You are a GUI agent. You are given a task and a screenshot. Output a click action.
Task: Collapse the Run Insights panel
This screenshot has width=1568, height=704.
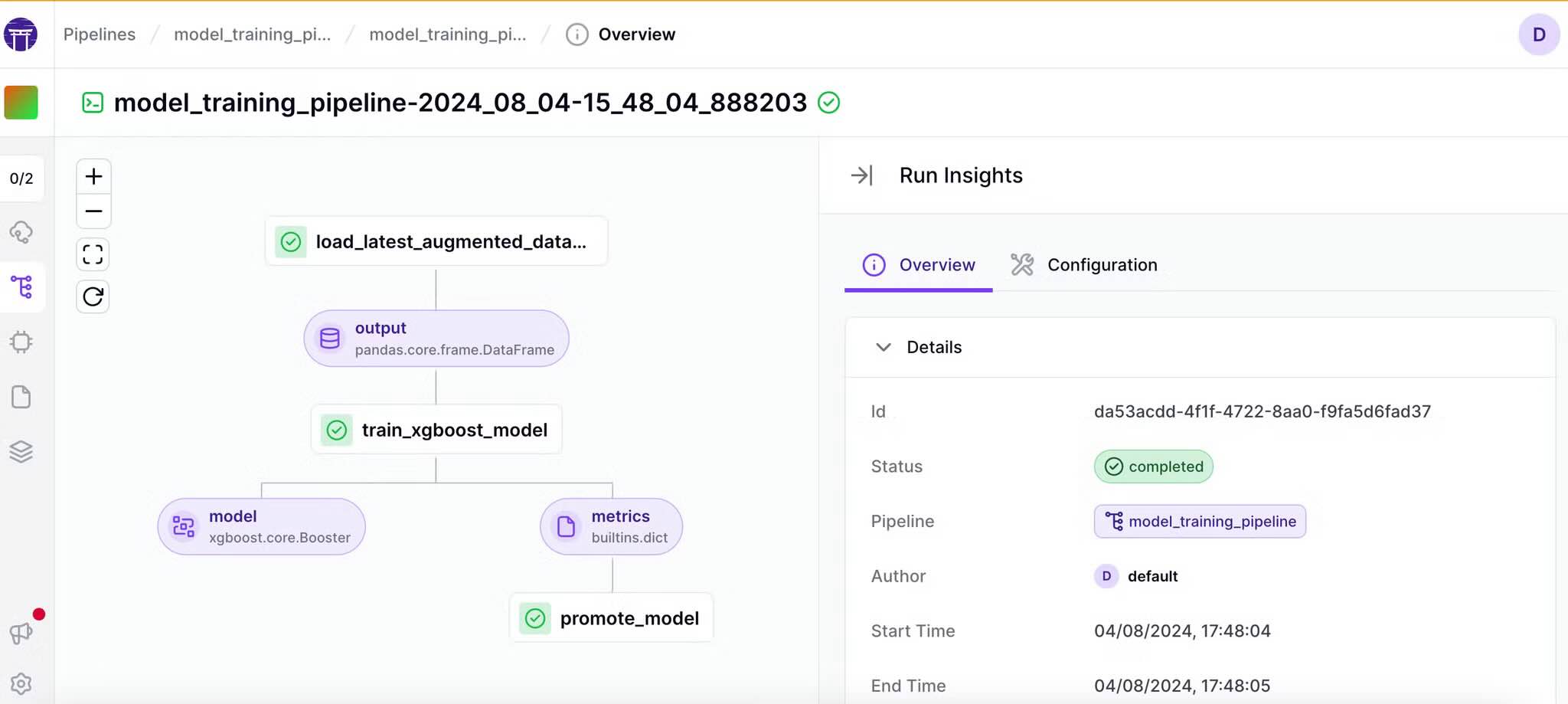point(861,175)
